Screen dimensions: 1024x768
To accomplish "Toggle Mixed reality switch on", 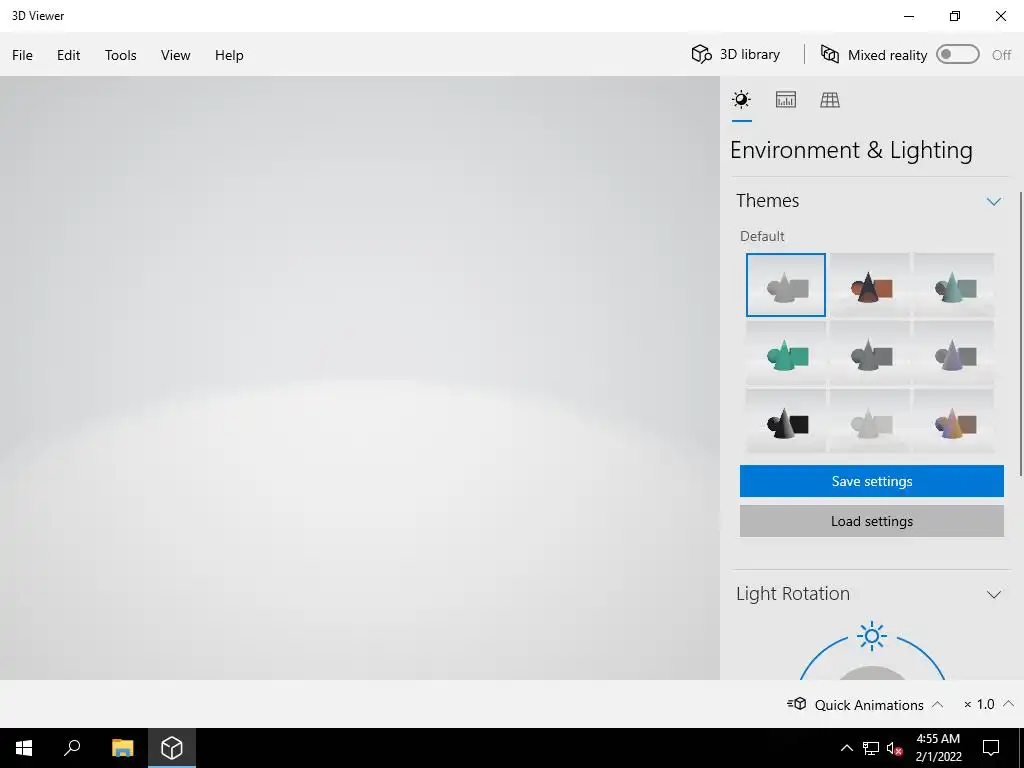I will tap(957, 54).
